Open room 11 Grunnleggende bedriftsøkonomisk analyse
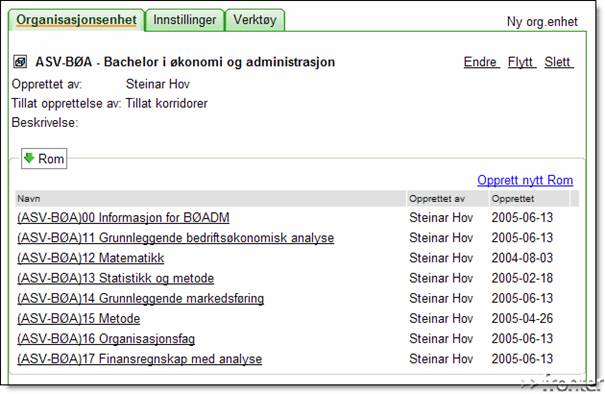 pyautogui.click(x=176, y=238)
